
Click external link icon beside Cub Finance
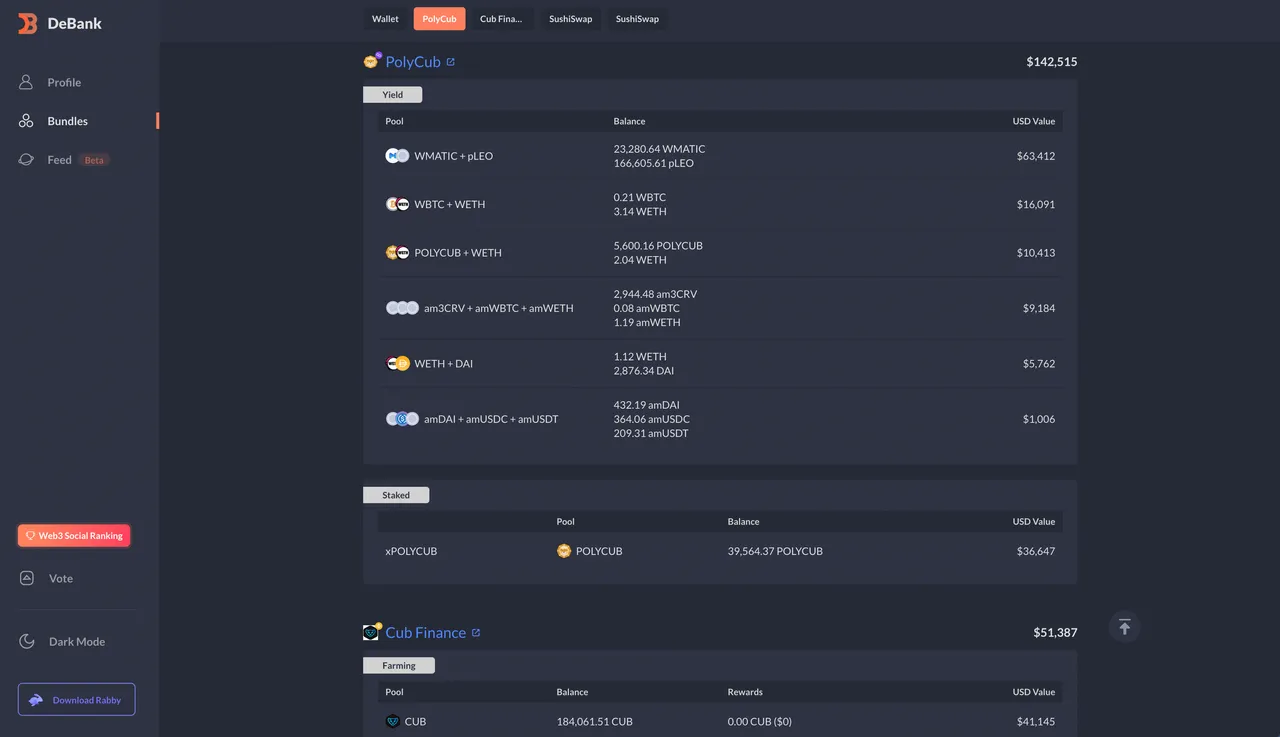click(476, 632)
